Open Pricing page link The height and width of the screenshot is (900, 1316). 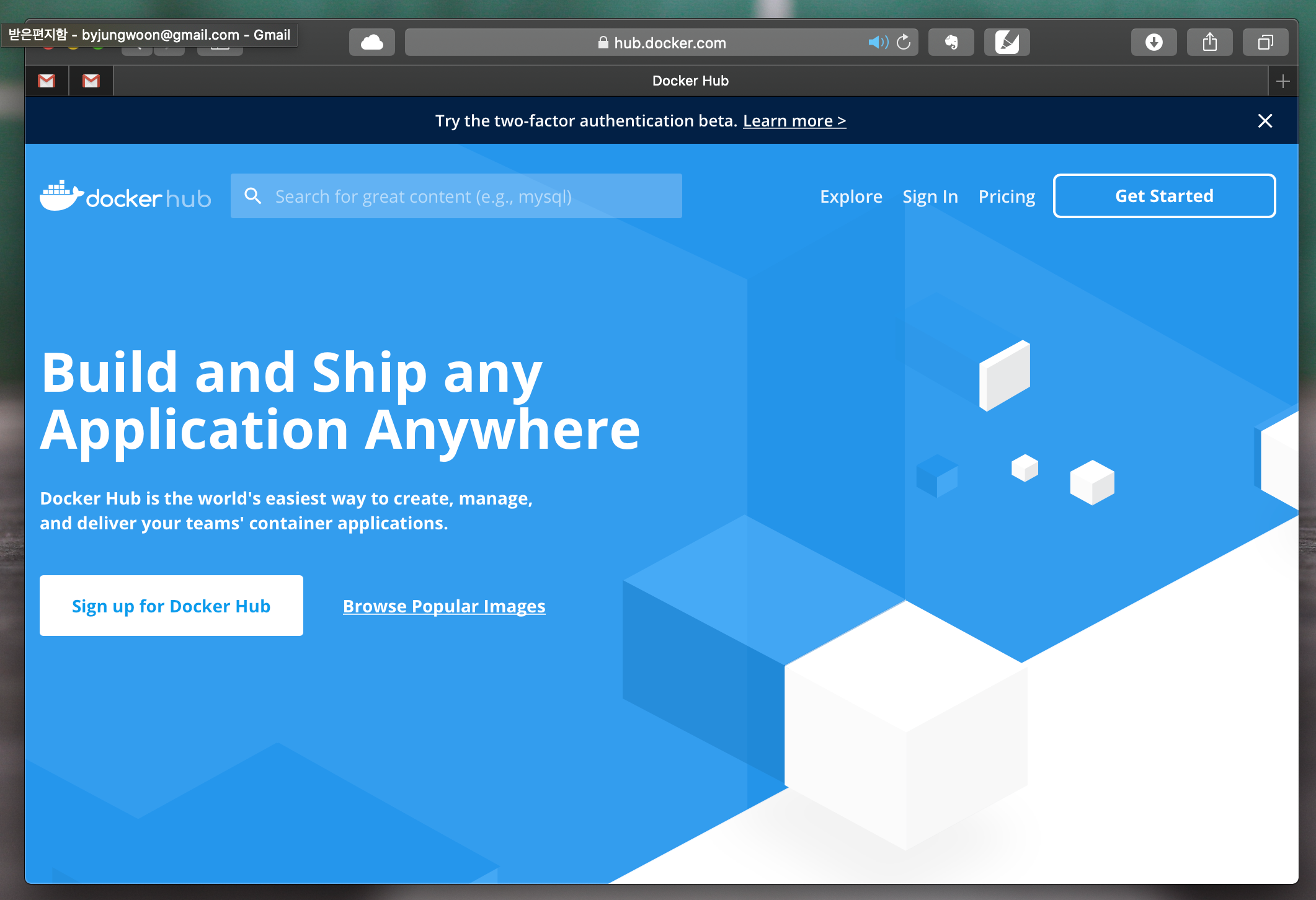1007,196
